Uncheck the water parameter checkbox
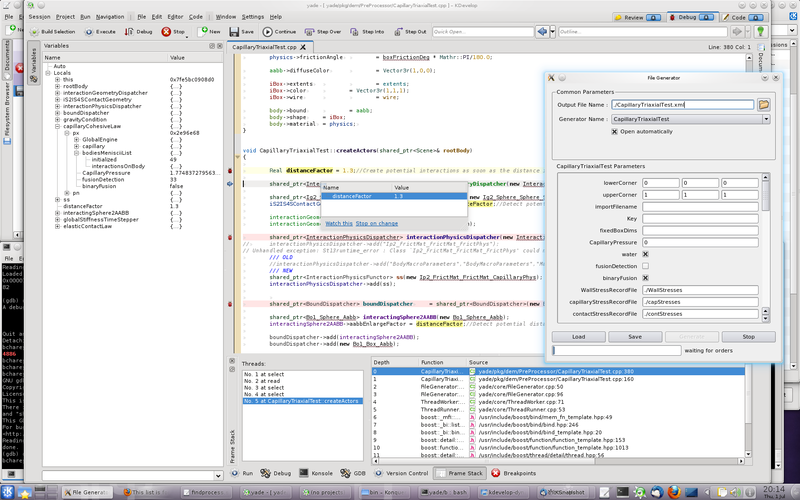 (645, 254)
